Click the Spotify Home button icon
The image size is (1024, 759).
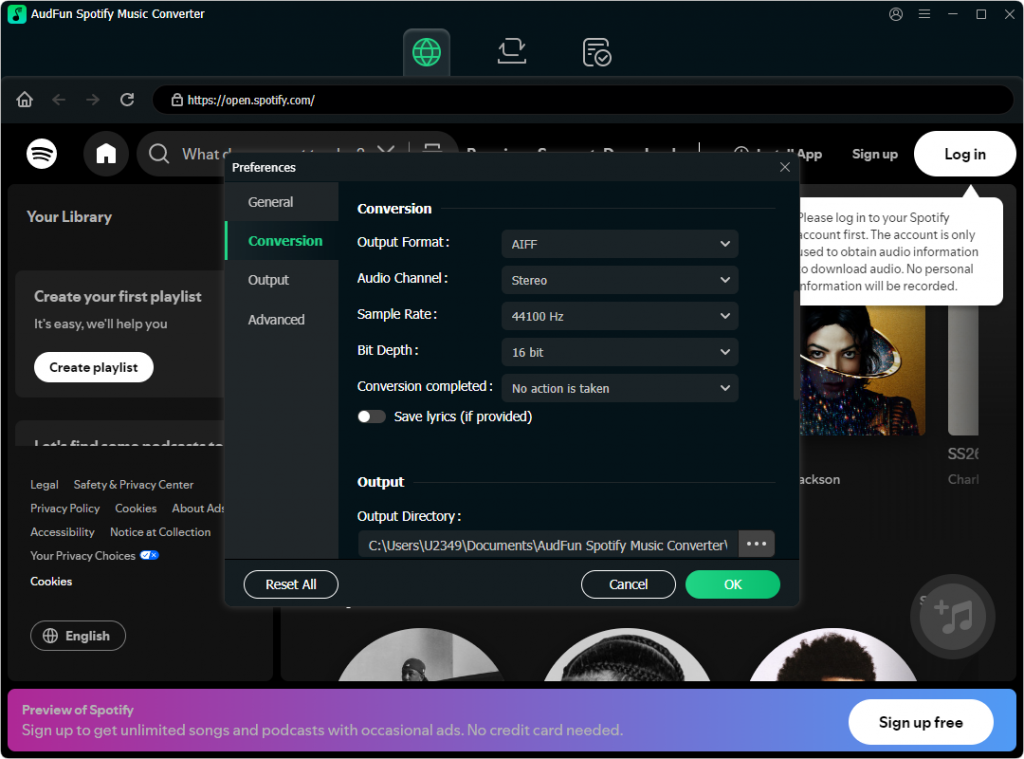[106, 154]
